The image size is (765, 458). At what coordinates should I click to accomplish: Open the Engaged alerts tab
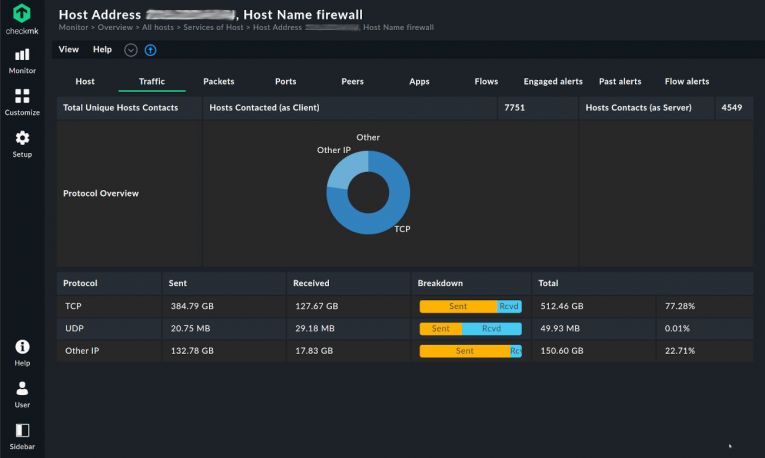tap(553, 81)
